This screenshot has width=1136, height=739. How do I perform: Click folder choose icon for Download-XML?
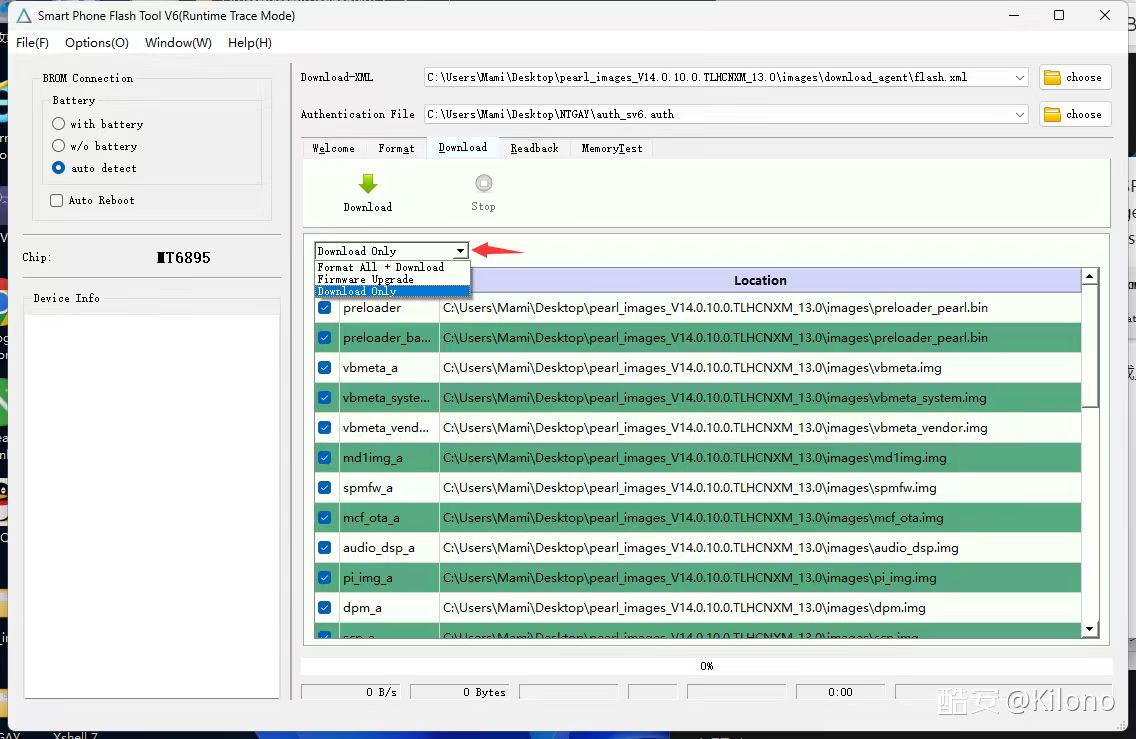pyautogui.click(x=1051, y=78)
